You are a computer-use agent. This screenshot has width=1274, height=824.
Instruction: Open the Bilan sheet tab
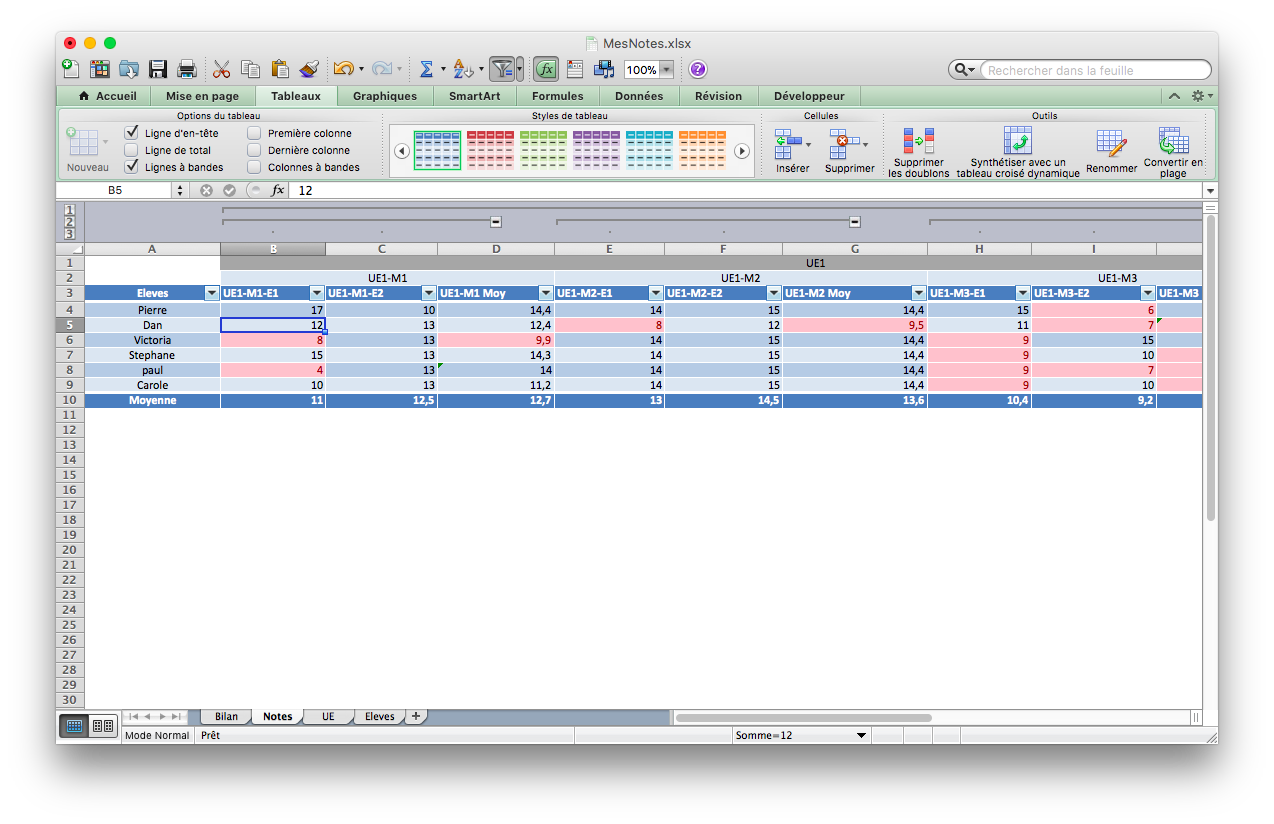coord(225,716)
